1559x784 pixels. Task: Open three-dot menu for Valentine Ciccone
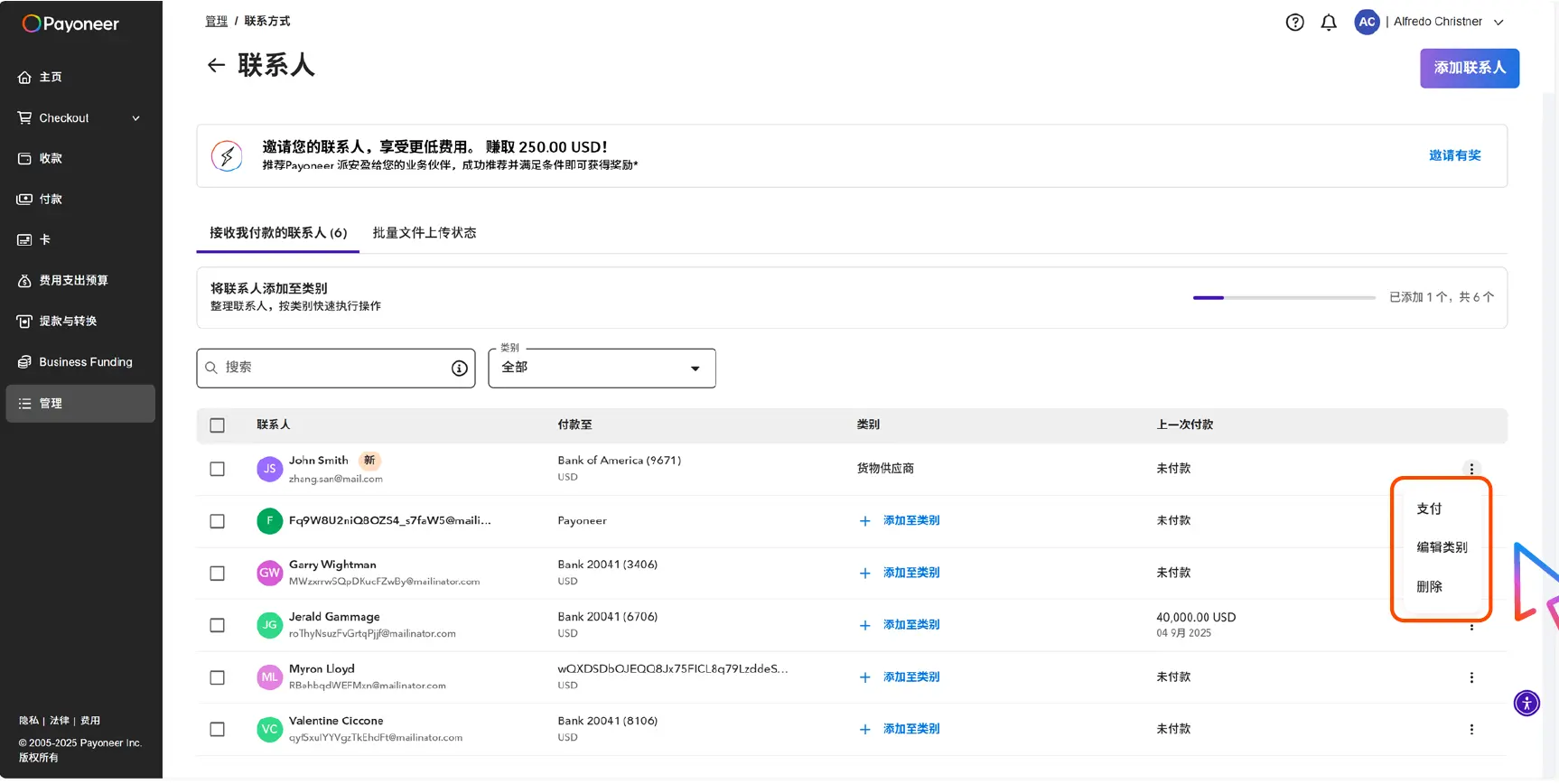click(1471, 730)
